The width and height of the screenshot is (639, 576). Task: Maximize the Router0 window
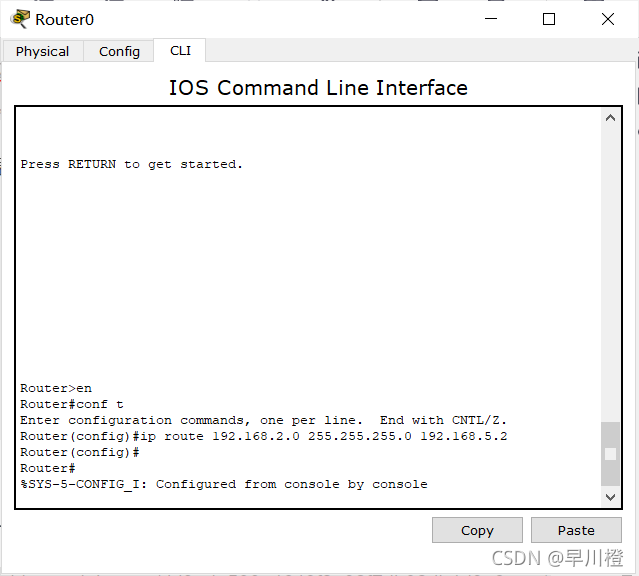(x=549, y=19)
